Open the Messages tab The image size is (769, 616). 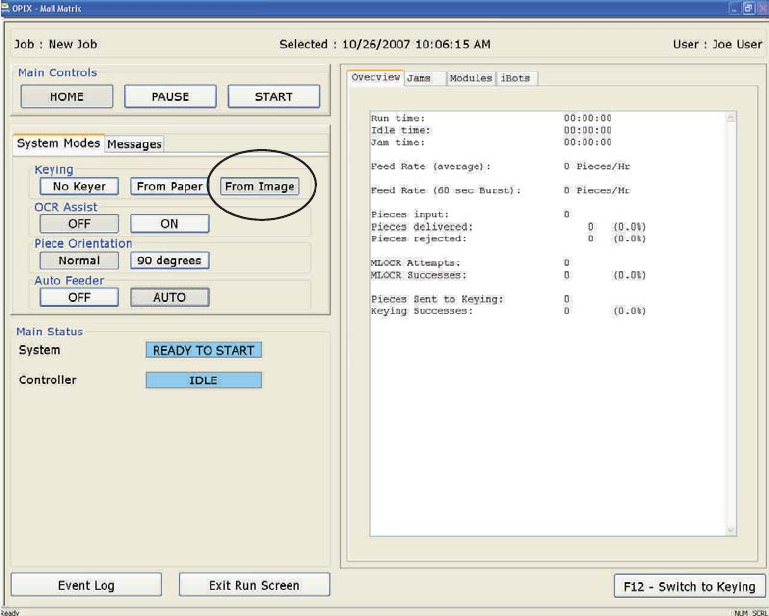[134, 144]
